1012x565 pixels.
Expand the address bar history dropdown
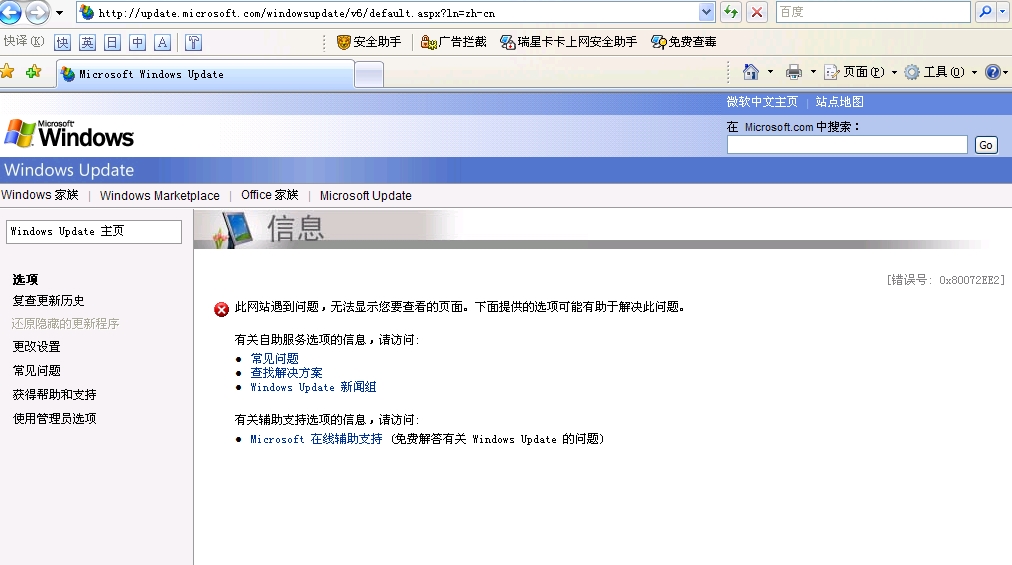tap(706, 12)
